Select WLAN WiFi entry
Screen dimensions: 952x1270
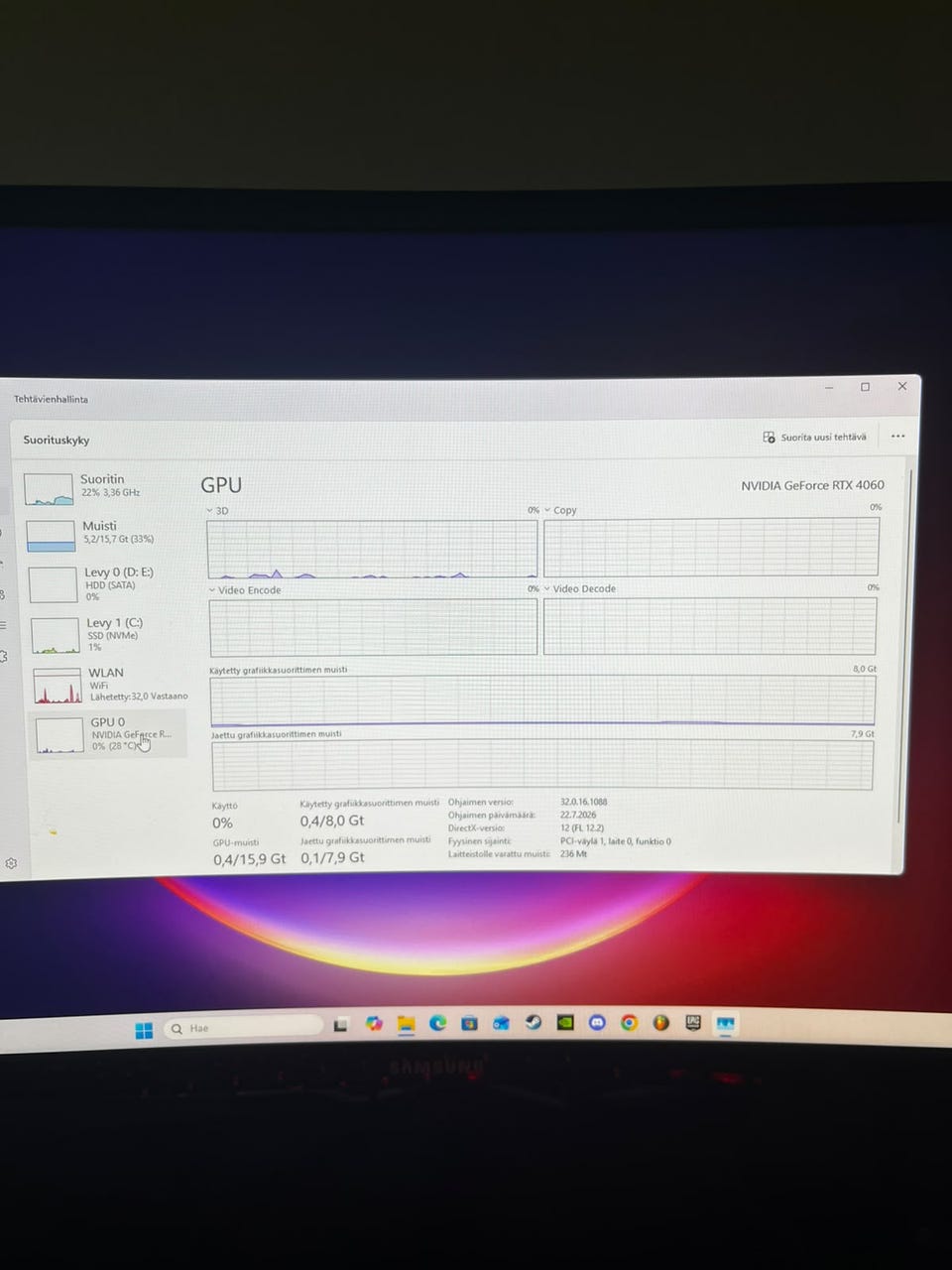coord(109,685)
